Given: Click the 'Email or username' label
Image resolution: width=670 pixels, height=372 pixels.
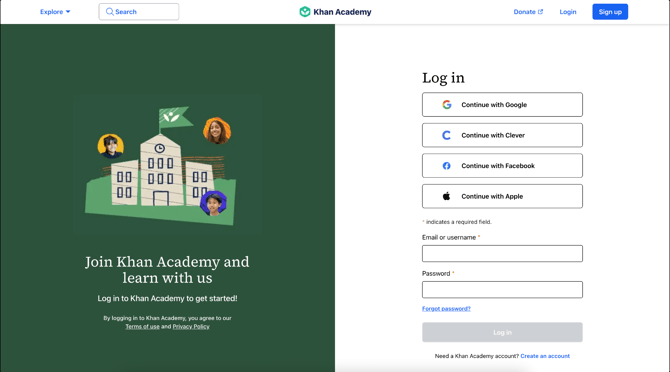Looking at the screenshot, I should pos(449,237).
